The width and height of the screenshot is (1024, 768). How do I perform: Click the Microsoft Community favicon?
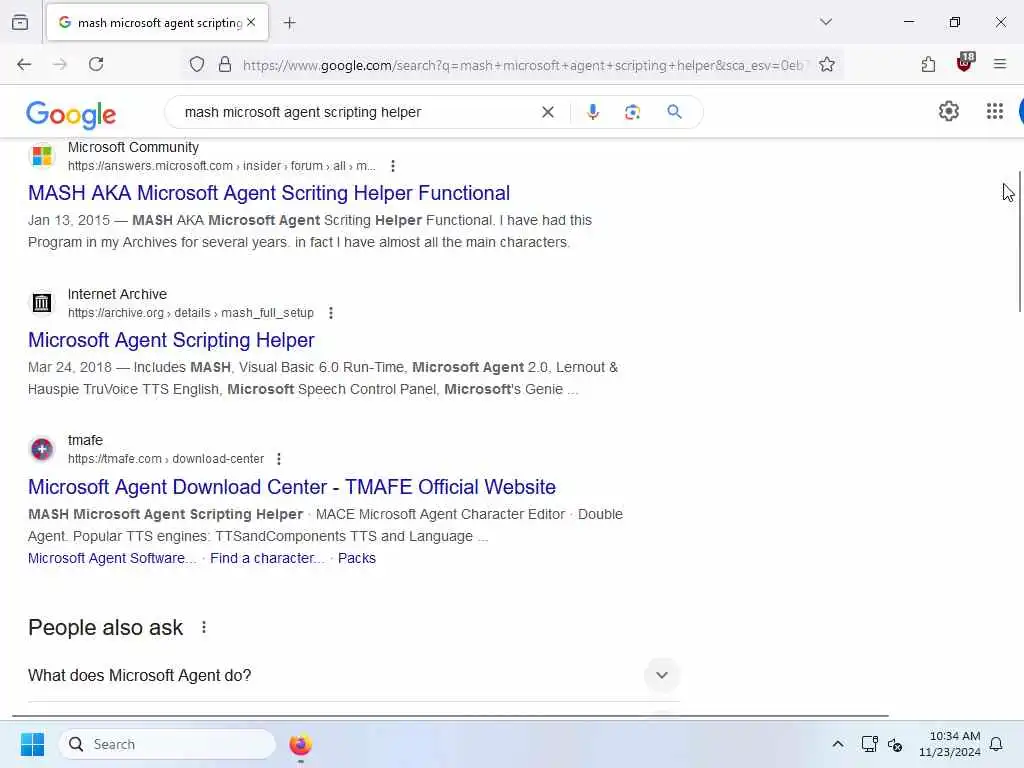point(42,156)
